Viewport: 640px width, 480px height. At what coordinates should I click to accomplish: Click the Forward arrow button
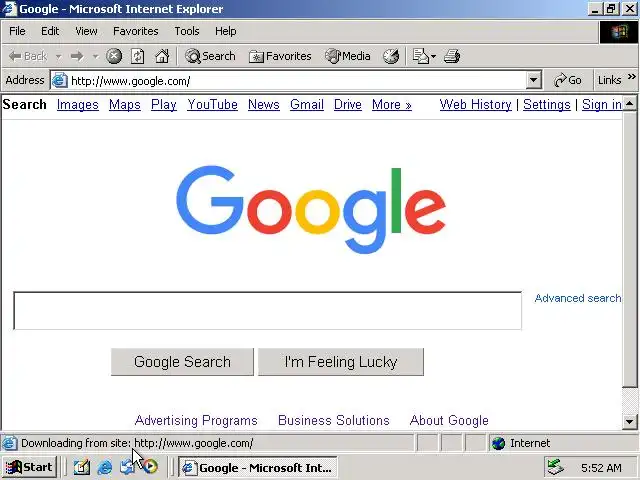(77, 56)
